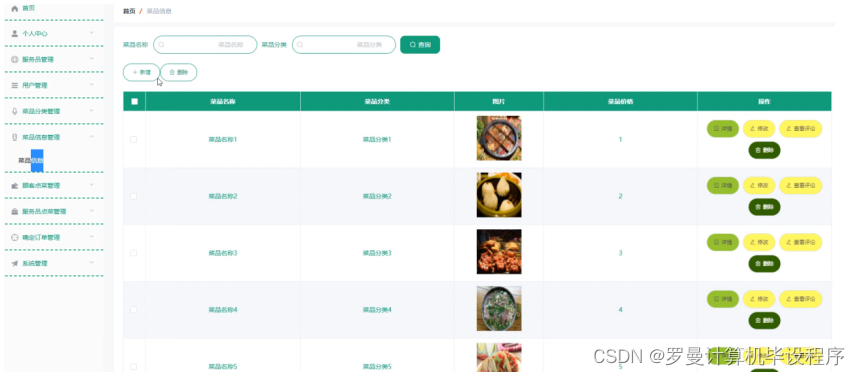Check the box for the 菜品名称5 row
This screenshot has height=375, width=860.
pos(133,366)
